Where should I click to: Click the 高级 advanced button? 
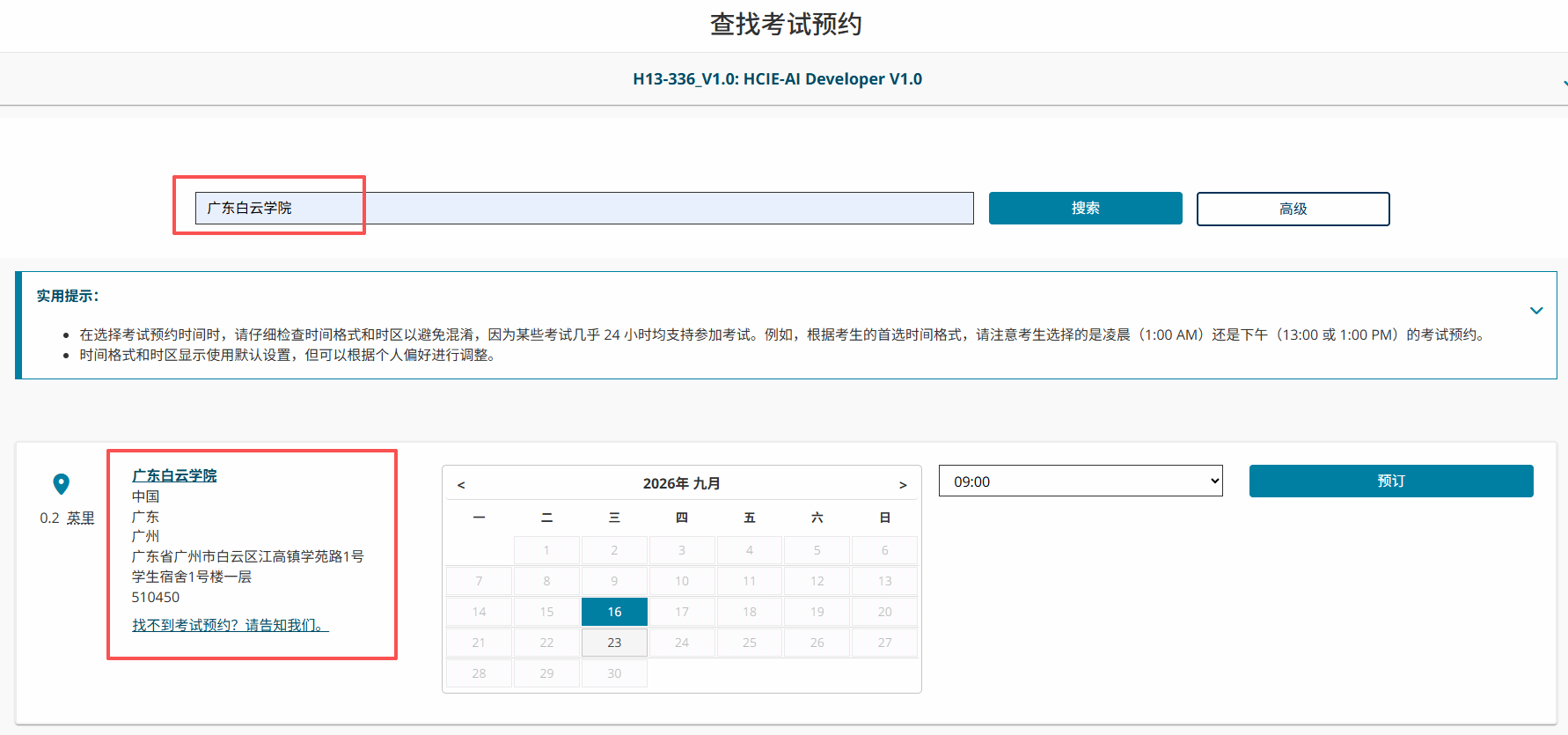coord(1293,209)
